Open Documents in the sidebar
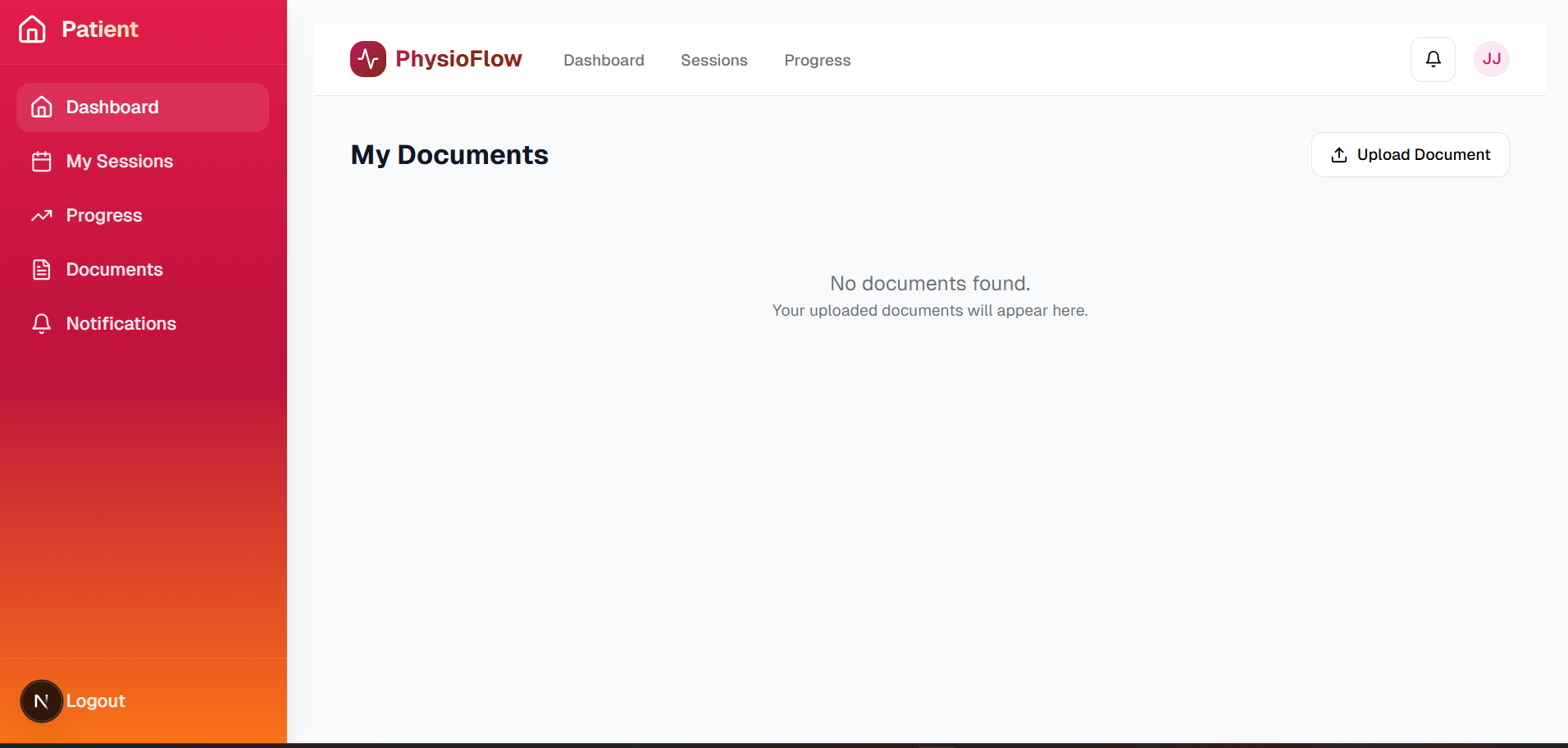 pyautogui.click(x=143, y=270)
